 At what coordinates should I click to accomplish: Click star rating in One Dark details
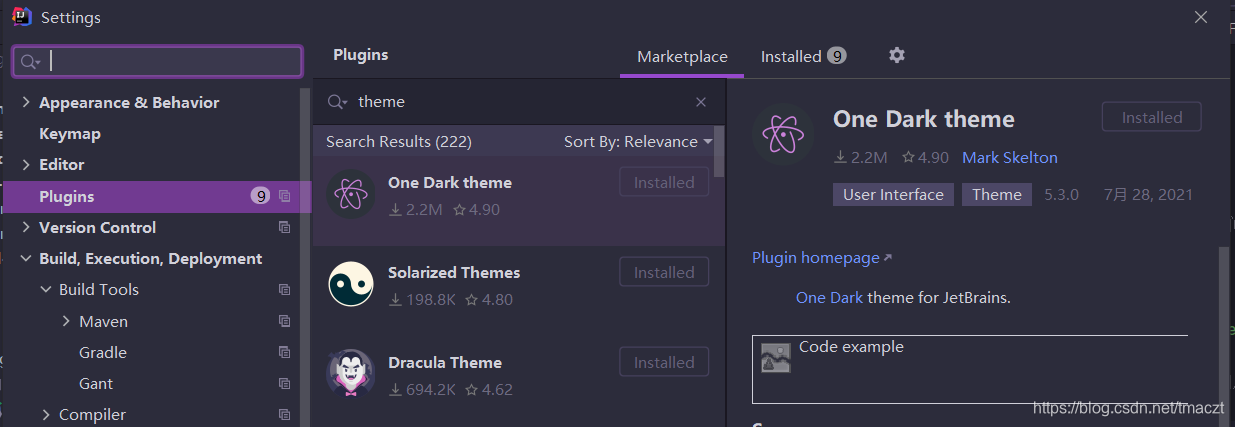pos(925,157)
